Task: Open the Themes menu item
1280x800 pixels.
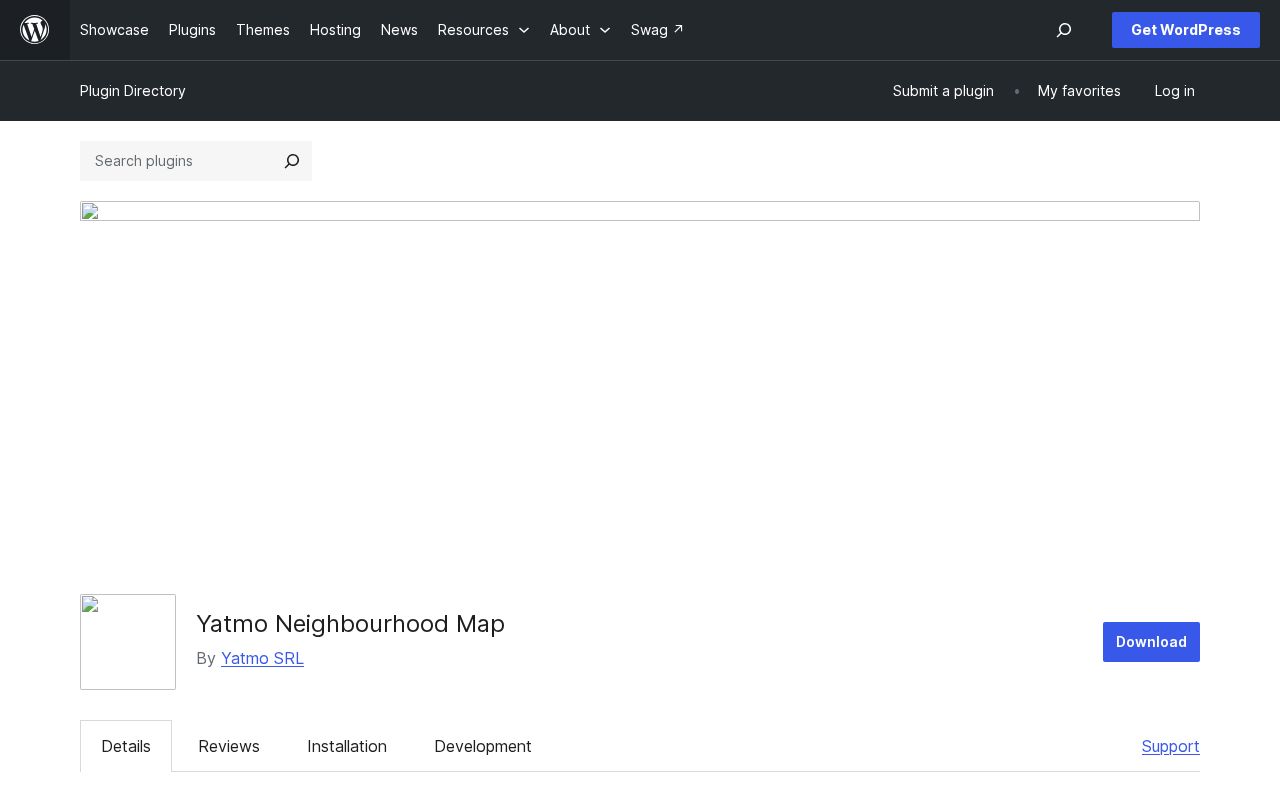Action: click(263, 30)
